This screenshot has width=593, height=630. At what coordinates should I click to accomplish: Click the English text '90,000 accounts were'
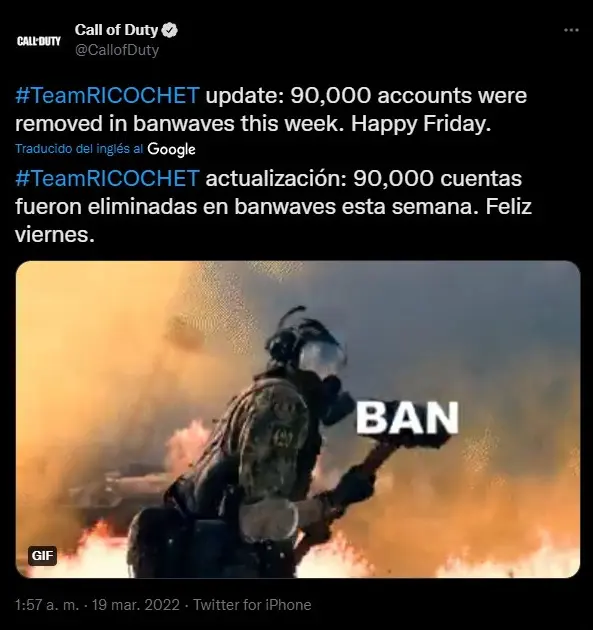409,96
